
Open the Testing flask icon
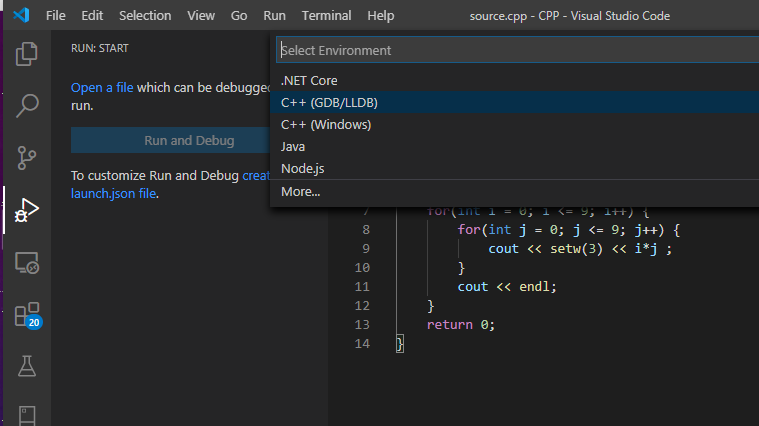27,366
